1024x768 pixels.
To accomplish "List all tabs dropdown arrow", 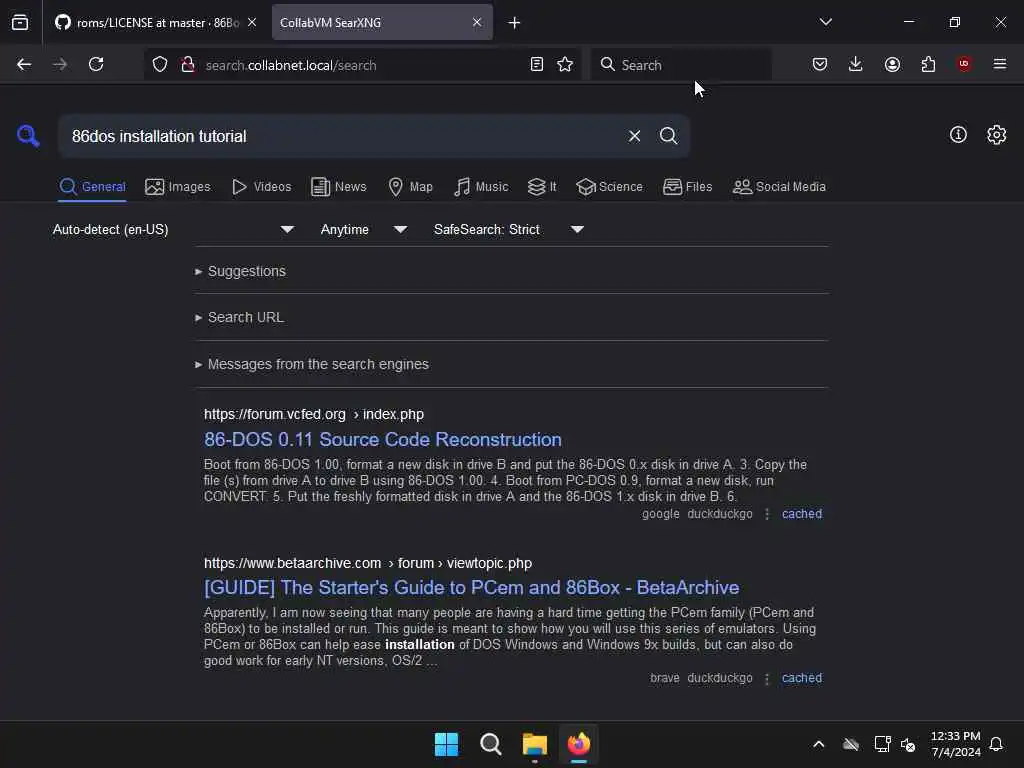I will (x=826, y=22).
